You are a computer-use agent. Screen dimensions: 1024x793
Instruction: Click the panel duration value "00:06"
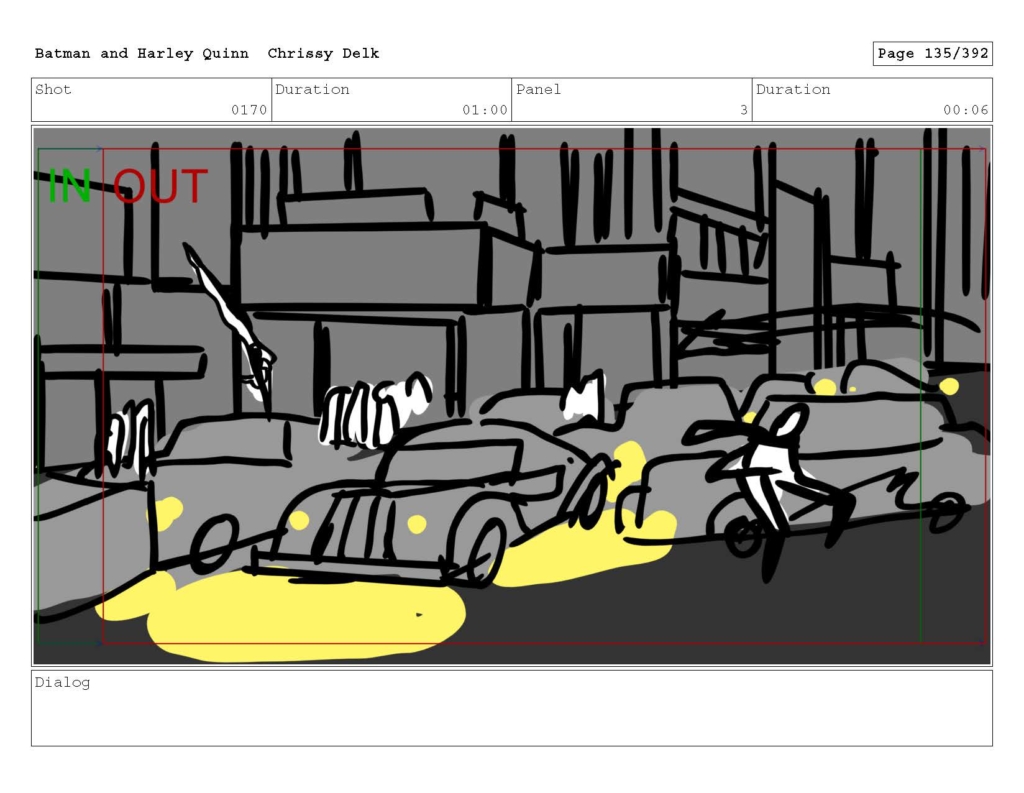965,110
